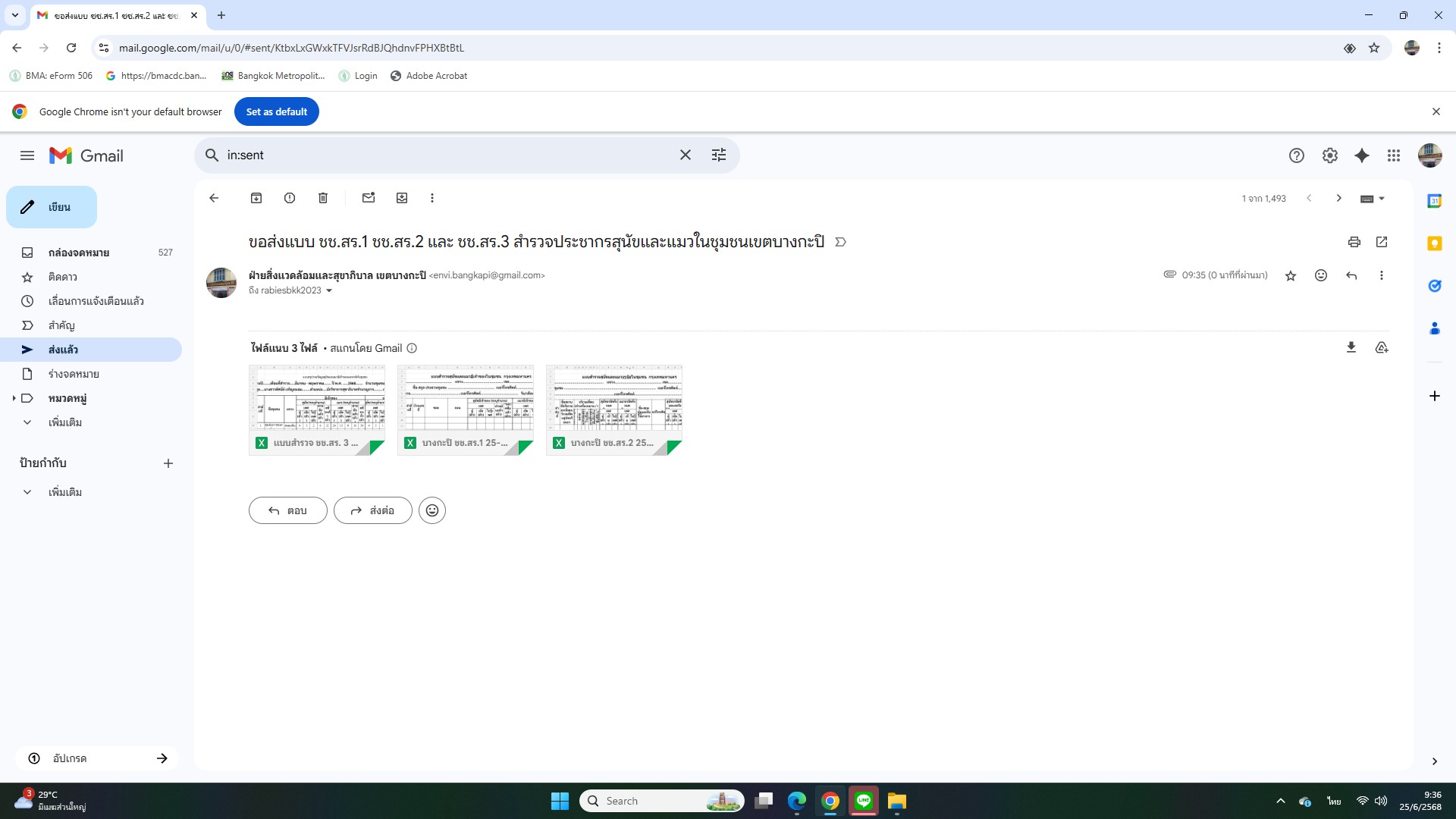The image size is (1456, 819).
Task: Open the LINE app in the taskbar
Action: click(x=864, y=801)
